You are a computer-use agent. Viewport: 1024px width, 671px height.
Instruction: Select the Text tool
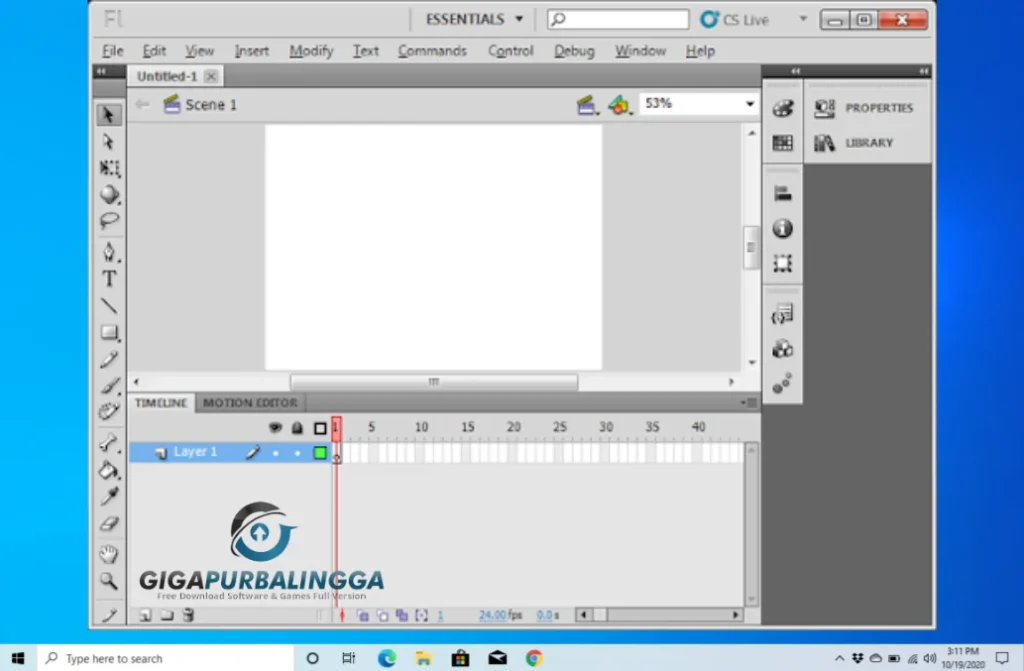click(x=109, y=279)
